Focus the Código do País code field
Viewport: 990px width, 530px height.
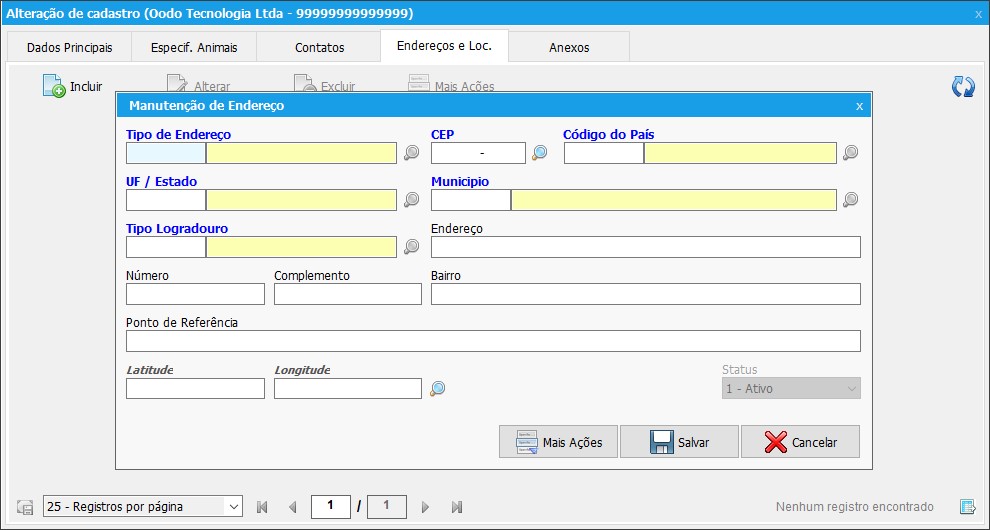click(604, 153)
